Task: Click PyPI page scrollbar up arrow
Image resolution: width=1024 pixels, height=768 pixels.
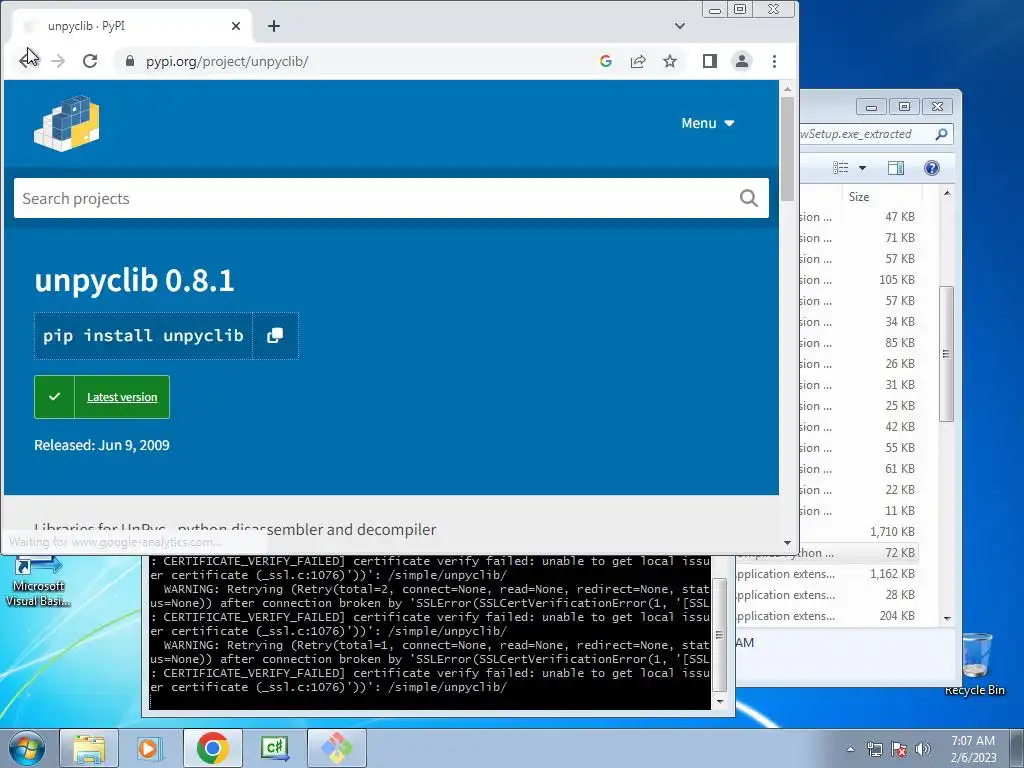Action: tap(788, 88)
